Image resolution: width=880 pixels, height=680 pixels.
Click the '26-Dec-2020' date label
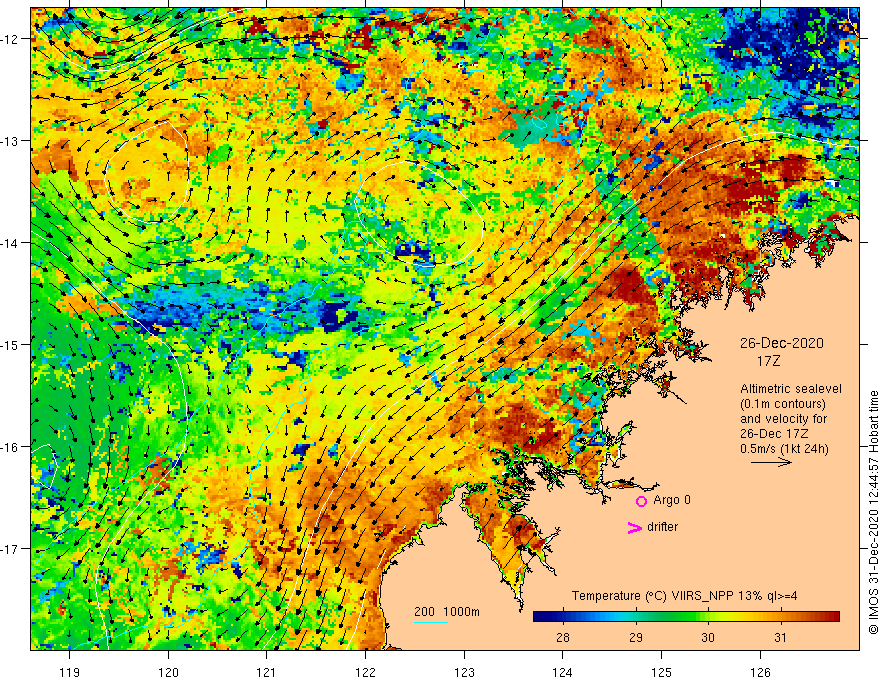click(781, 343)
